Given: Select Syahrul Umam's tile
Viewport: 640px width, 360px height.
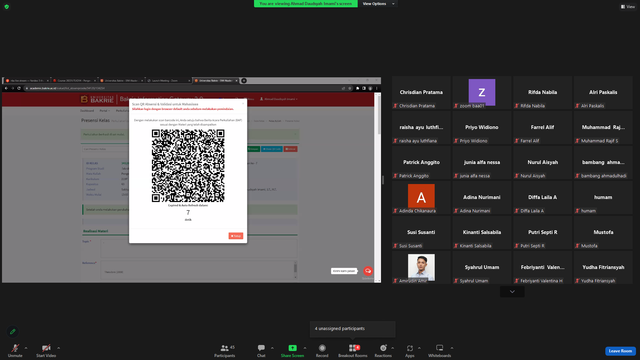Looking at the screenshot, I should pos(482,267).
